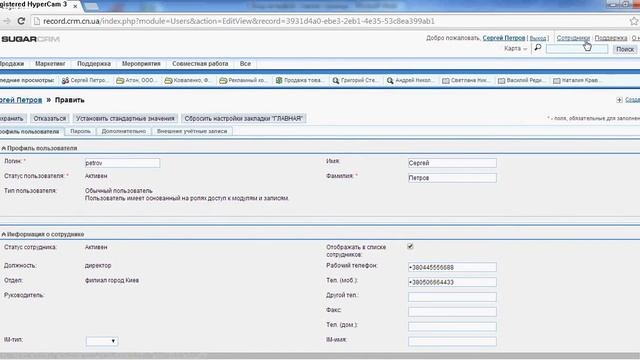
Task: Click the Логин field containing petrov
Action: coord(122,163)
